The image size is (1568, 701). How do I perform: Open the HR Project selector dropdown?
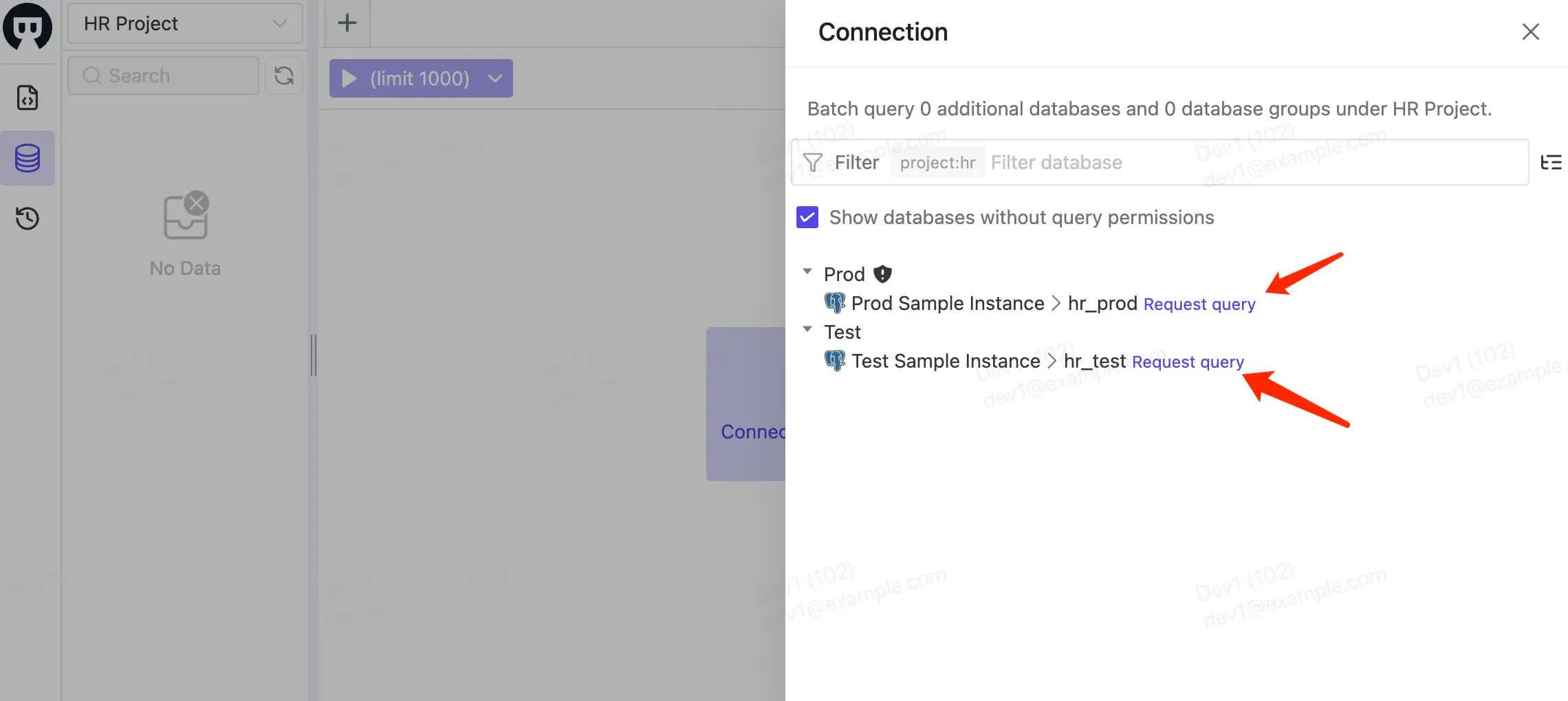click(x=184, y=23)
